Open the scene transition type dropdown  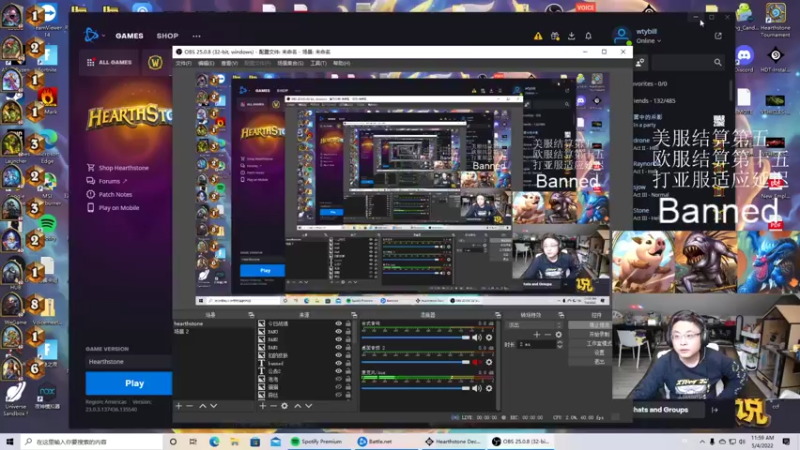click(x=535, y=325)
